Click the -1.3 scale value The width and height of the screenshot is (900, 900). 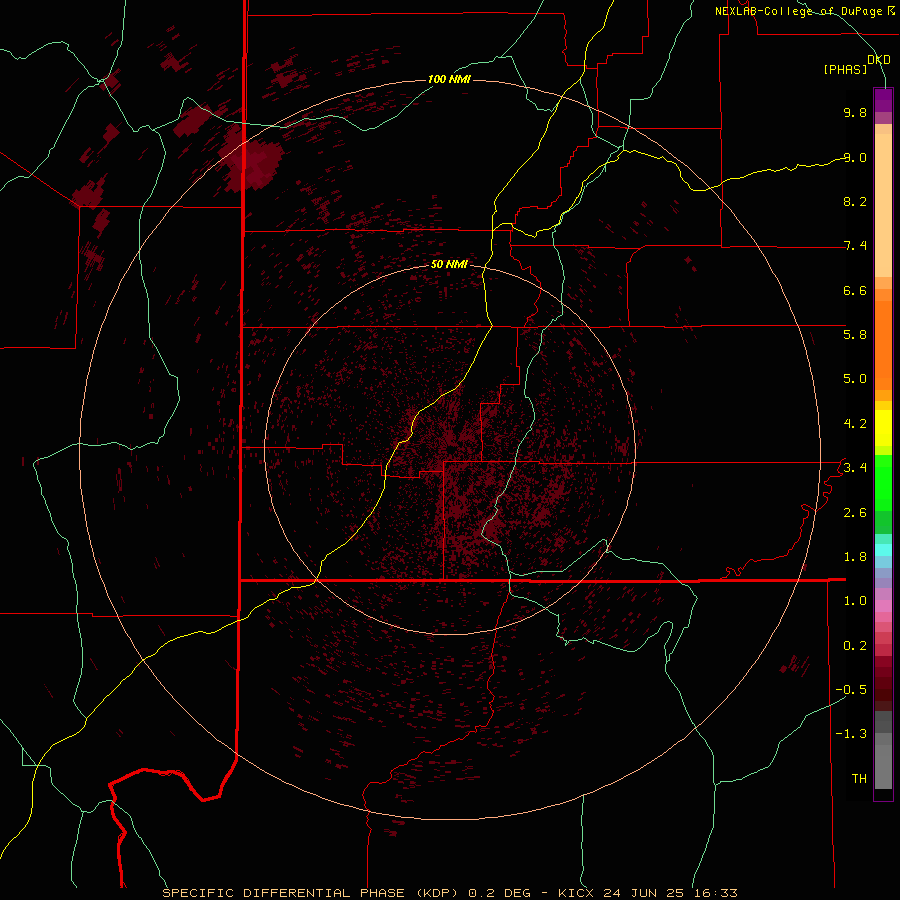pyautogui.click(x=851, y=734)
